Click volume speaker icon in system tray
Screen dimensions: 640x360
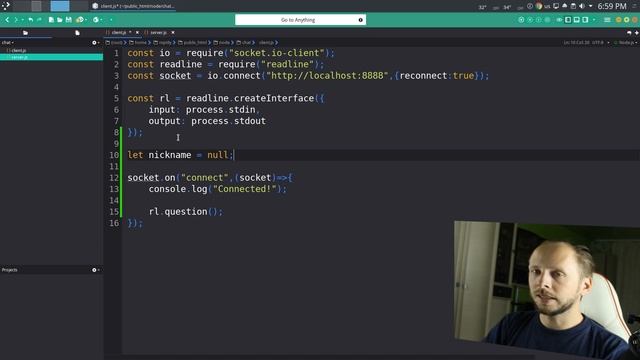pos(582,6)
